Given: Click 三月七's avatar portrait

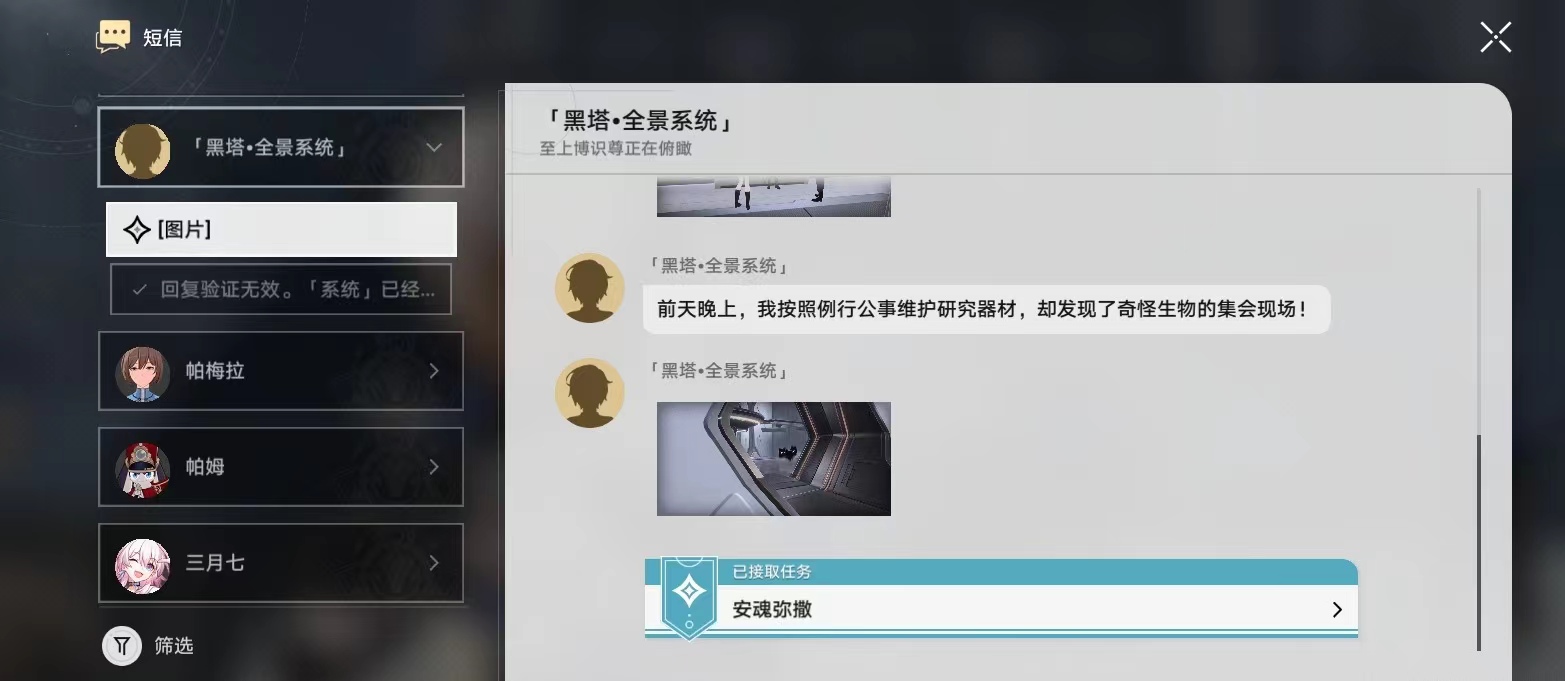Looking at the screenshot, I should click(x=142, y=564).
